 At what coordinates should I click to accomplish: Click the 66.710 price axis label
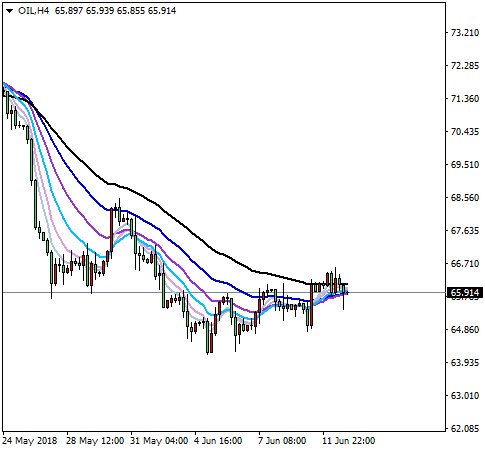(x=465, y=264)
